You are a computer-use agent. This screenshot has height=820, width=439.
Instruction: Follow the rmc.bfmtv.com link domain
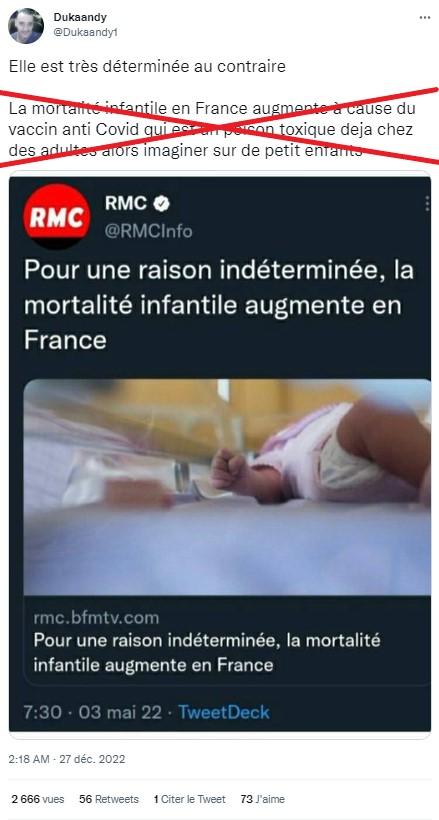point(96,618)
